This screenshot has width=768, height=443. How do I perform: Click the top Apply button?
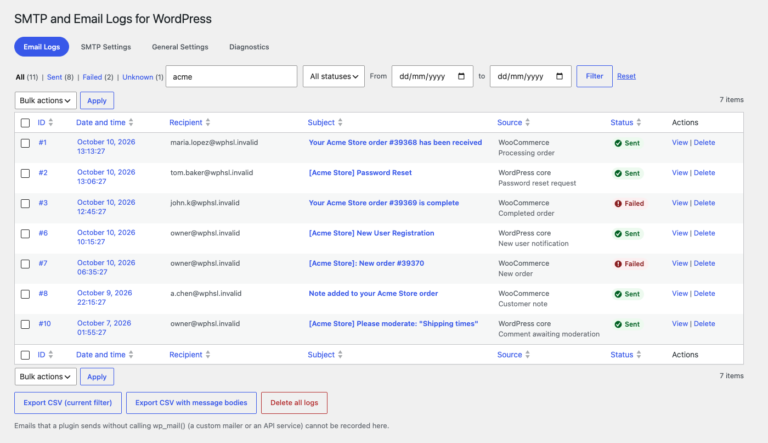97,100
